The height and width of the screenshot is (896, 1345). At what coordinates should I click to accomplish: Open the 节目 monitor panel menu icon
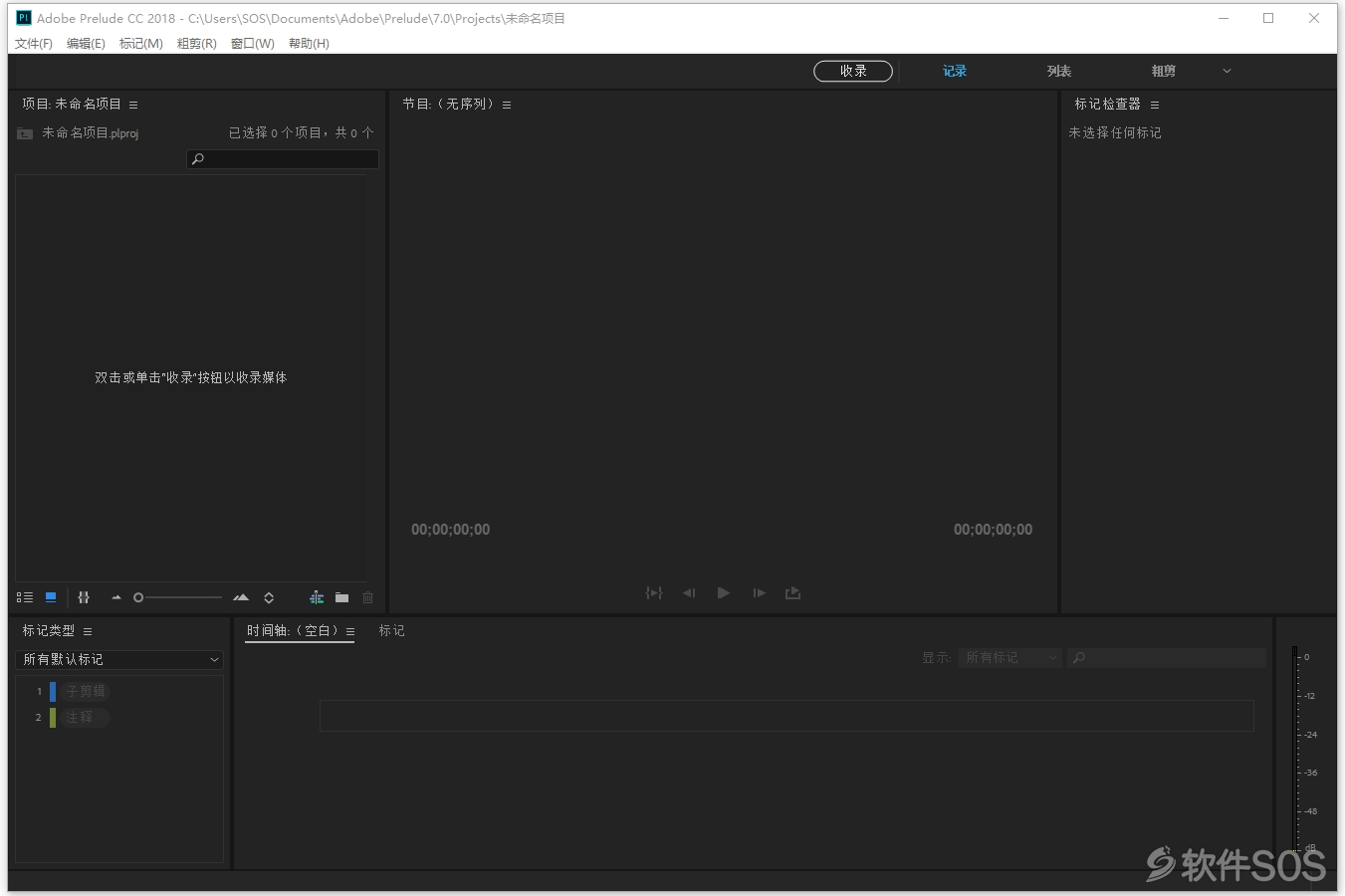pos(507,105)
